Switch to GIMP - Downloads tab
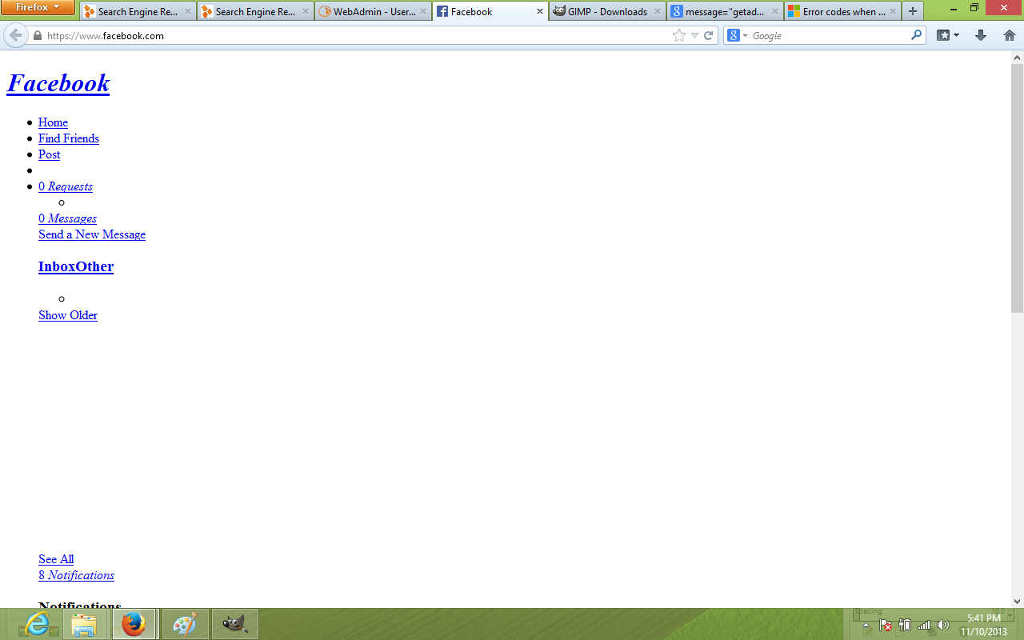This screenshot has width=1024, height=640. point(607,12)
